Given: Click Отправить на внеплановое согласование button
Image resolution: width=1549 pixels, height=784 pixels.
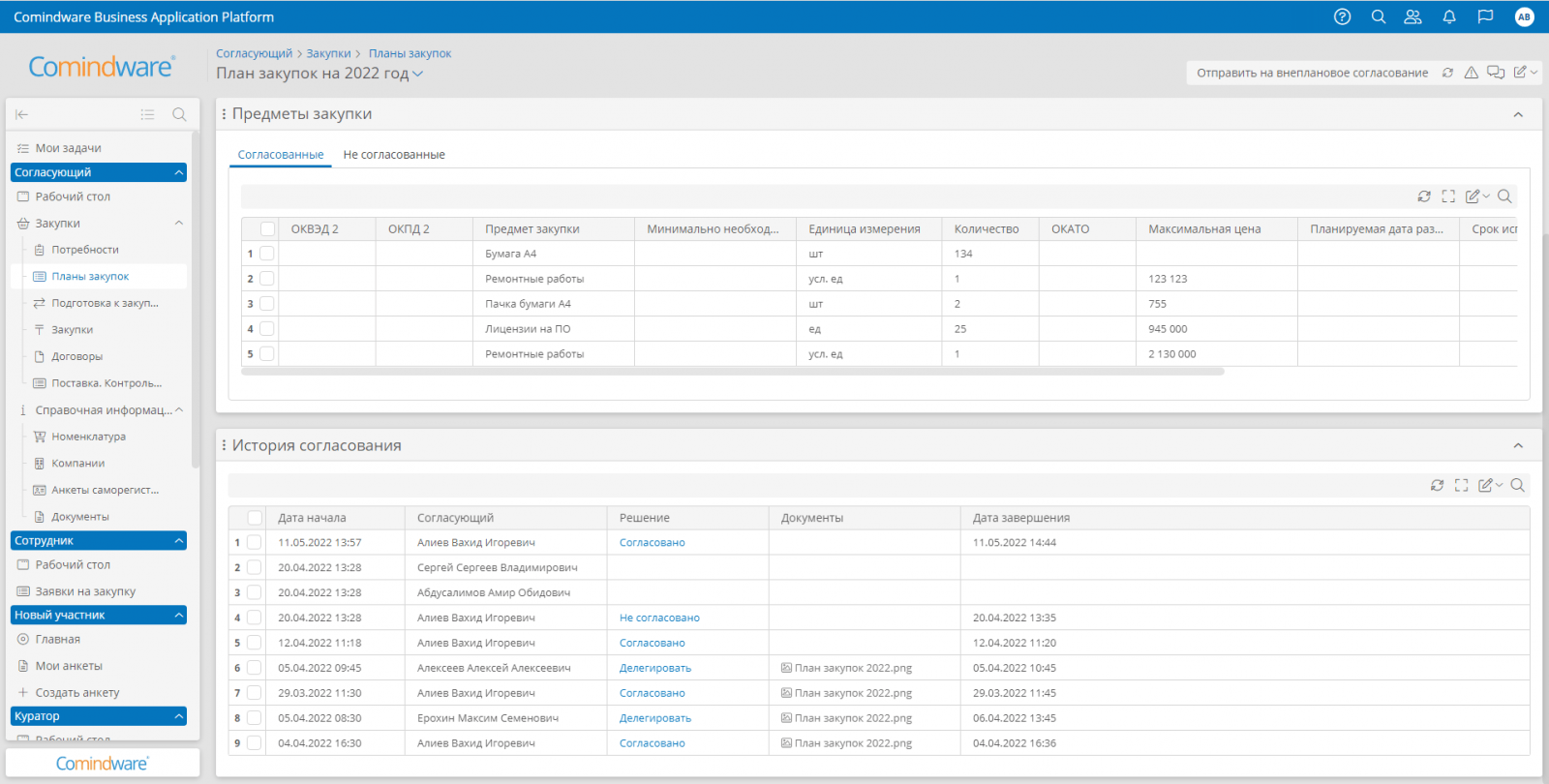Looking at the screenshot, I should [1312, 73].
